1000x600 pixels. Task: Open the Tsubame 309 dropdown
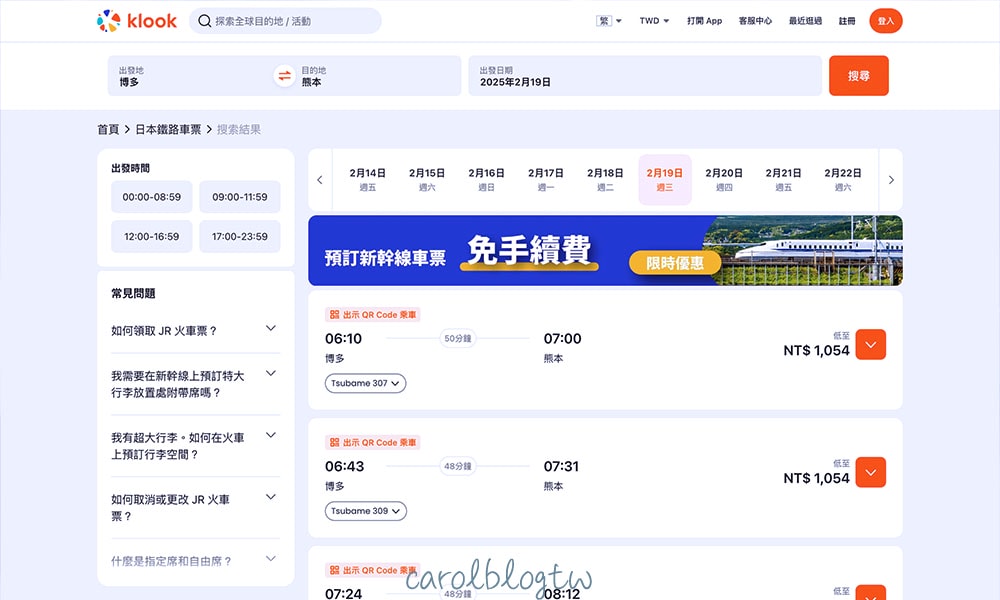365,511
